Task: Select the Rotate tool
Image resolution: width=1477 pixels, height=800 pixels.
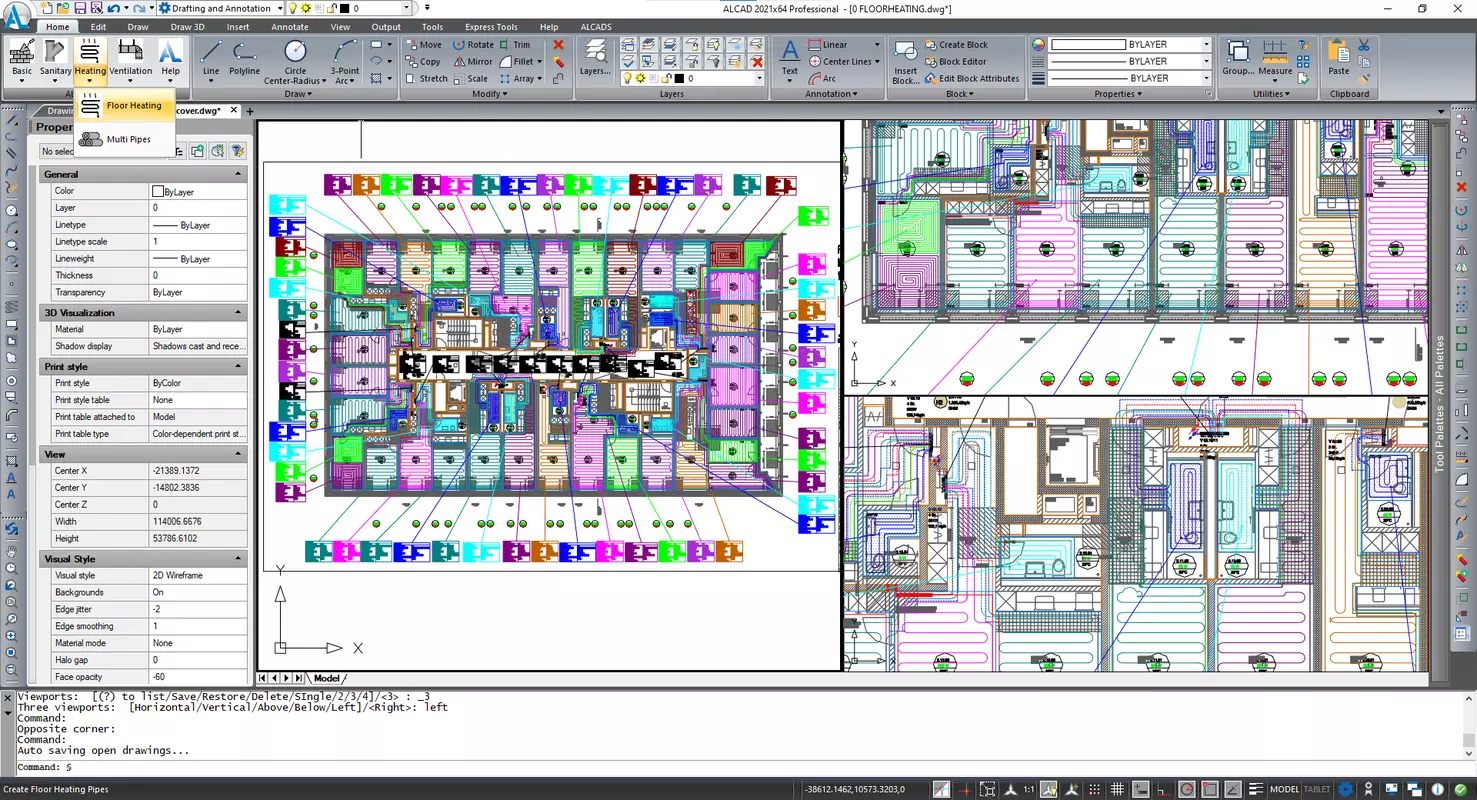Action: coord(472,44)
